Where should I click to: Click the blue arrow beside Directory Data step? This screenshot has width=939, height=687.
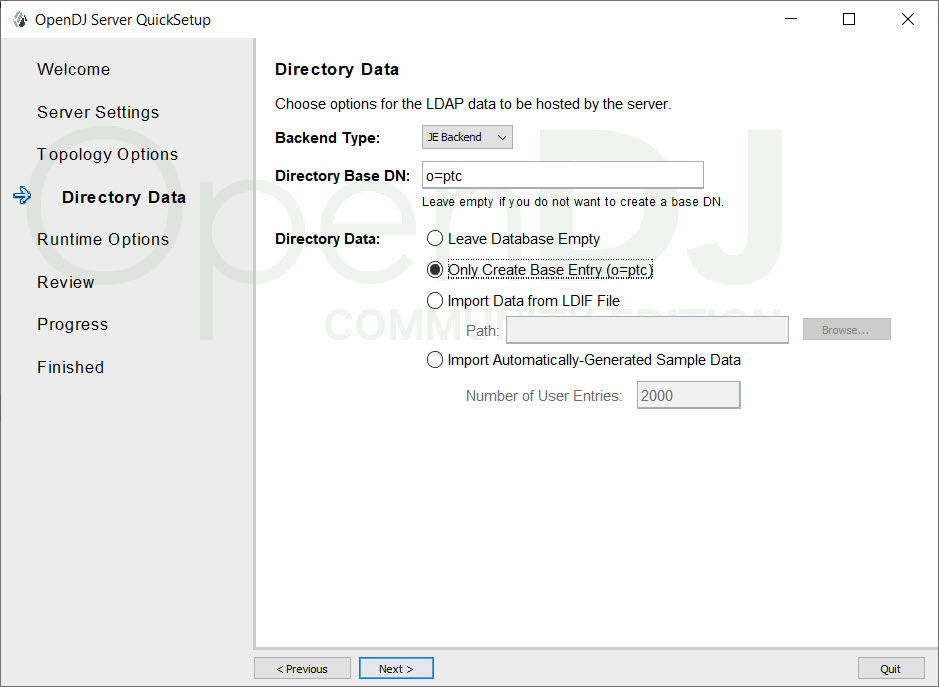click(22, 195)
